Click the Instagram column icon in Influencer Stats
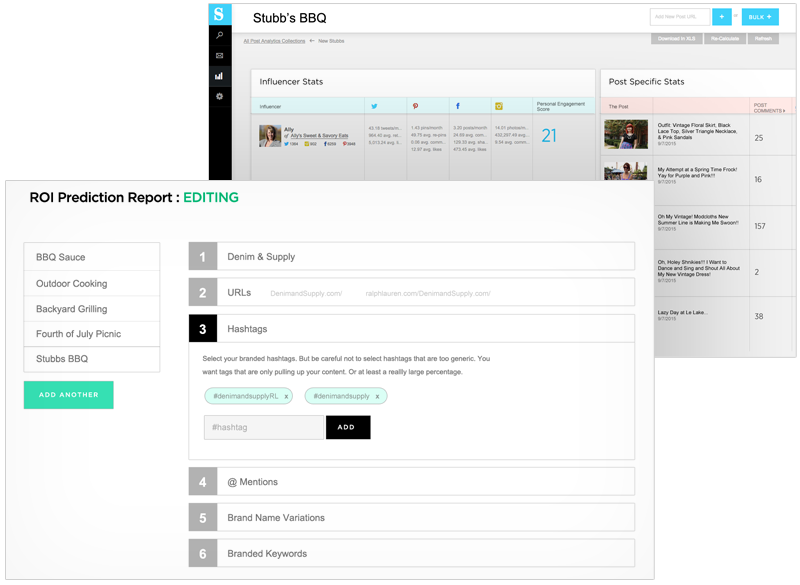The width and height of the screenshot is (800, 585). (x=499, y=106)
